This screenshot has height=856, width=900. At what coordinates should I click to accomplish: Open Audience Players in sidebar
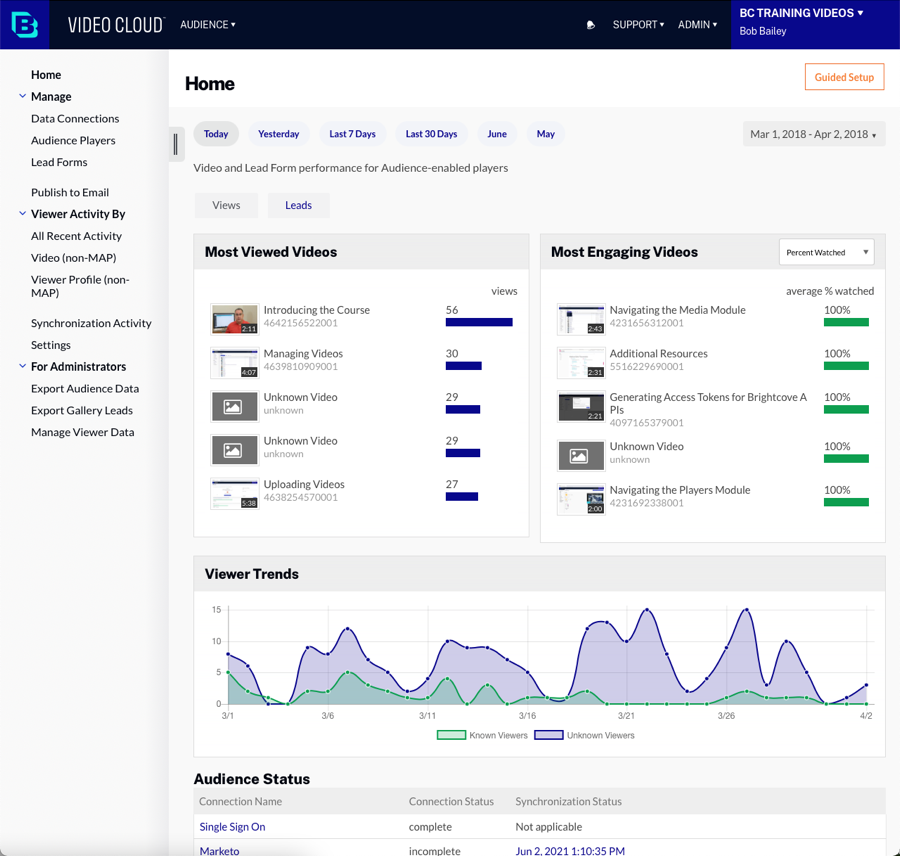(x=73, y=140)
